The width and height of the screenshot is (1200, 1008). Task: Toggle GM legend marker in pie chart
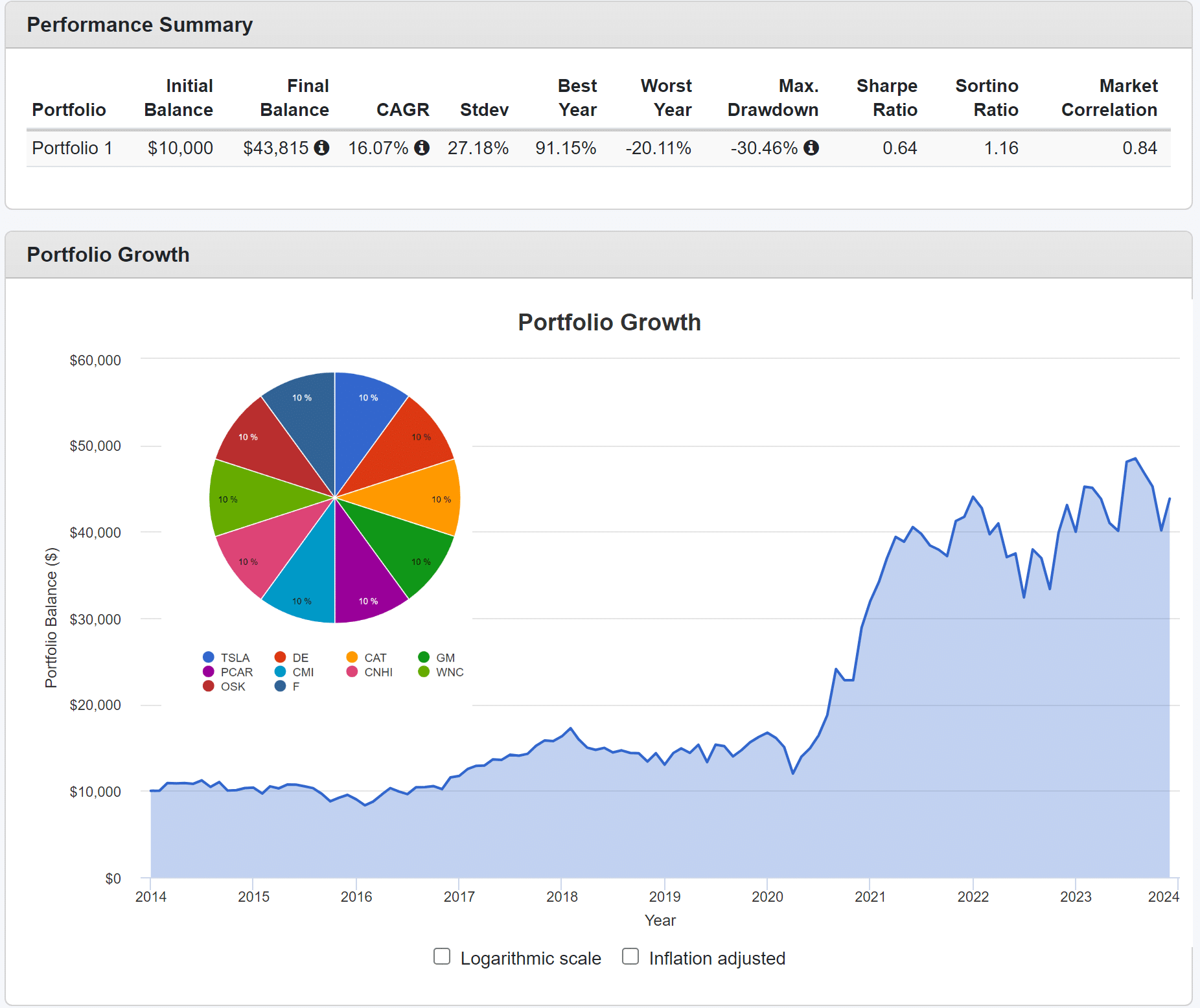pos(424,658)
